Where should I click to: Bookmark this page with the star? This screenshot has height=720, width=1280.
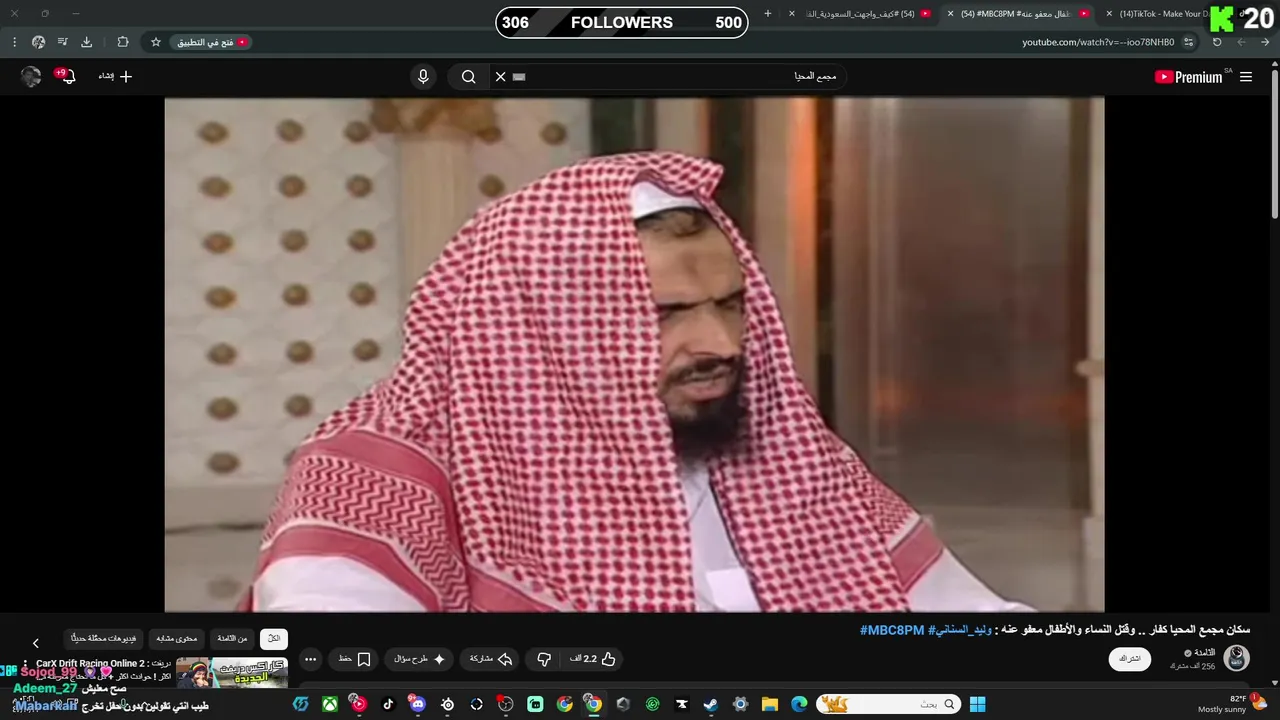click(x=156, y=42)
